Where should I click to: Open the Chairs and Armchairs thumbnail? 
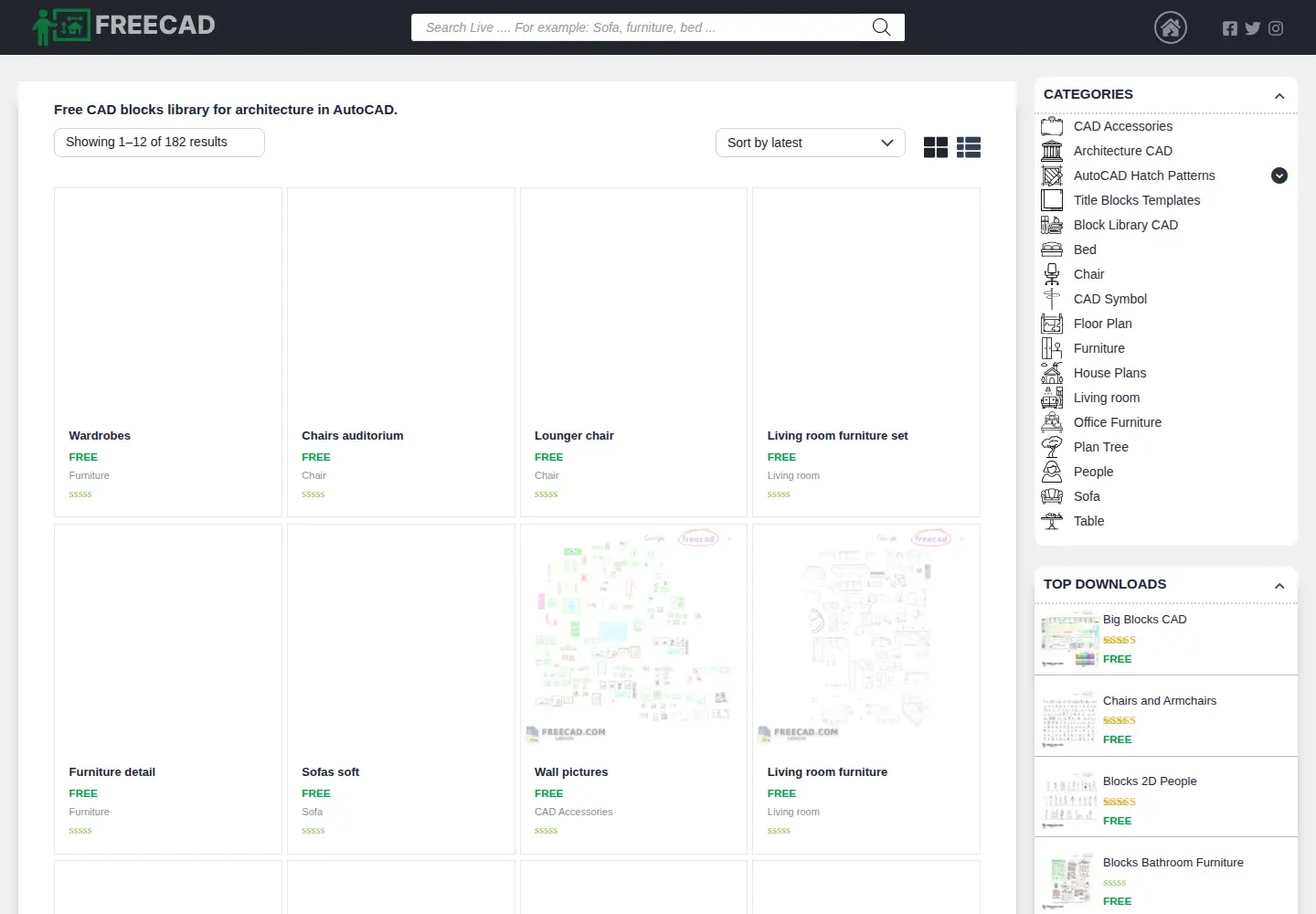[1070, 719]
